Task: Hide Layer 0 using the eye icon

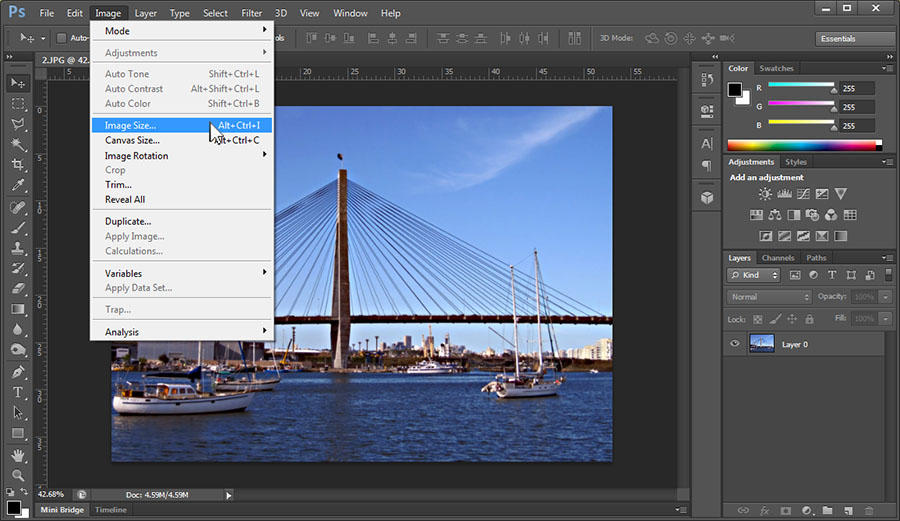Action: click(x=735, y=344)
